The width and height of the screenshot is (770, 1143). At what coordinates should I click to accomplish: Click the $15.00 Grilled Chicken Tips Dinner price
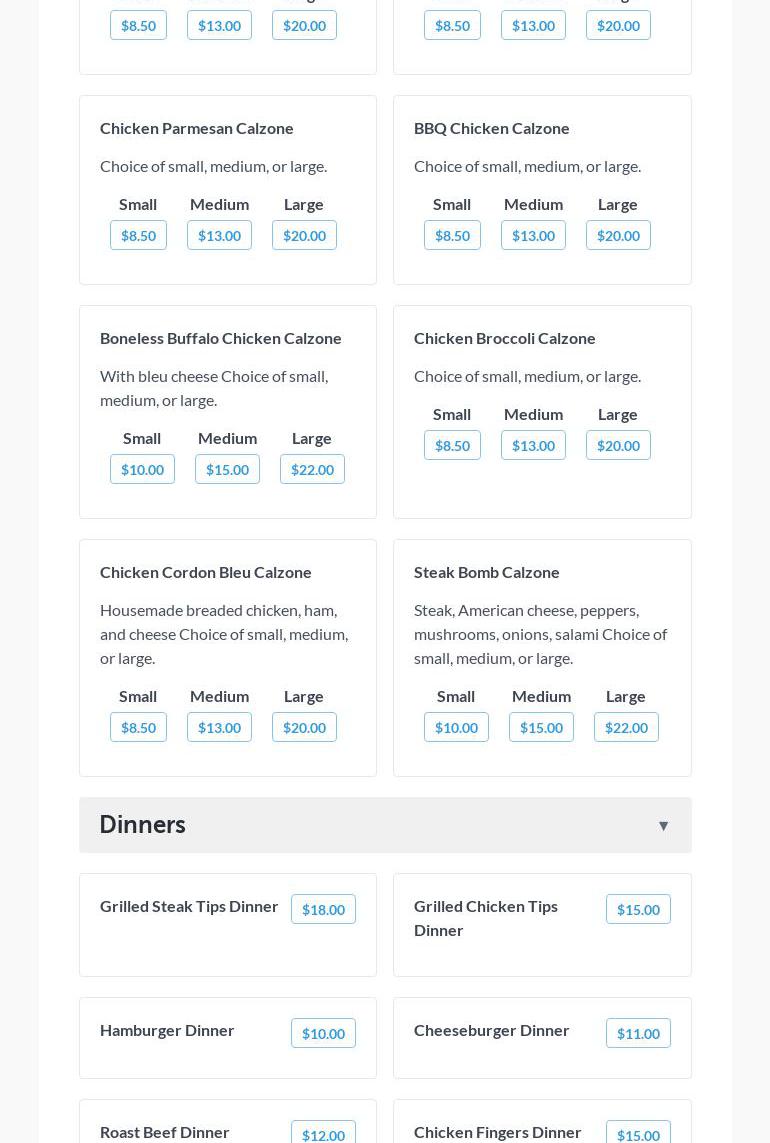[x=638, y=910]
